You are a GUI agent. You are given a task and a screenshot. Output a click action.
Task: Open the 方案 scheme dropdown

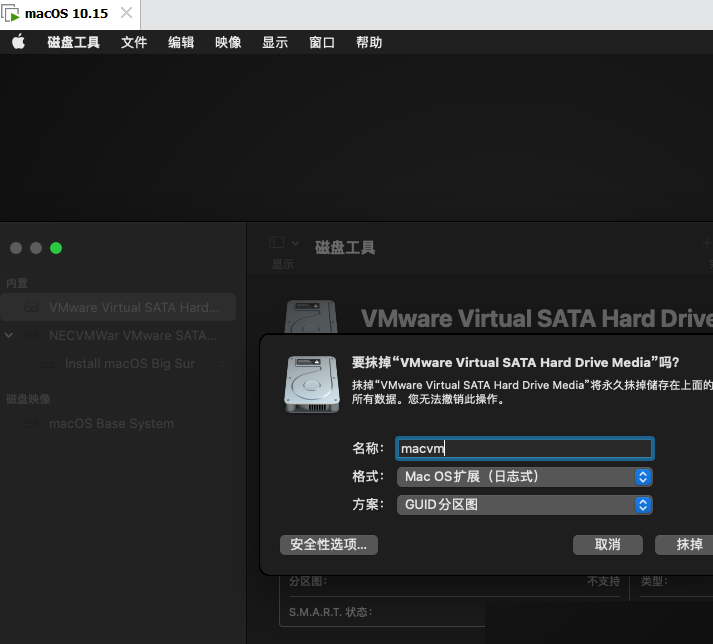point(524,505)
